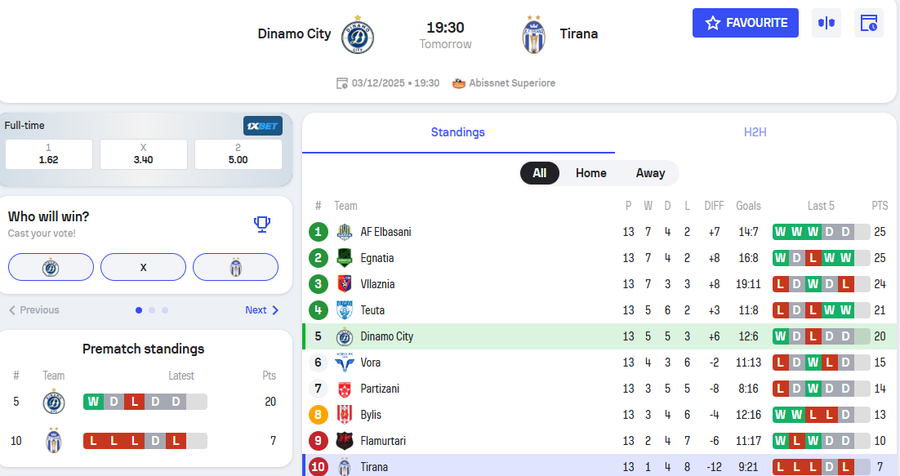Click AF Elbasani team logo in standings

tap(345, 232)
